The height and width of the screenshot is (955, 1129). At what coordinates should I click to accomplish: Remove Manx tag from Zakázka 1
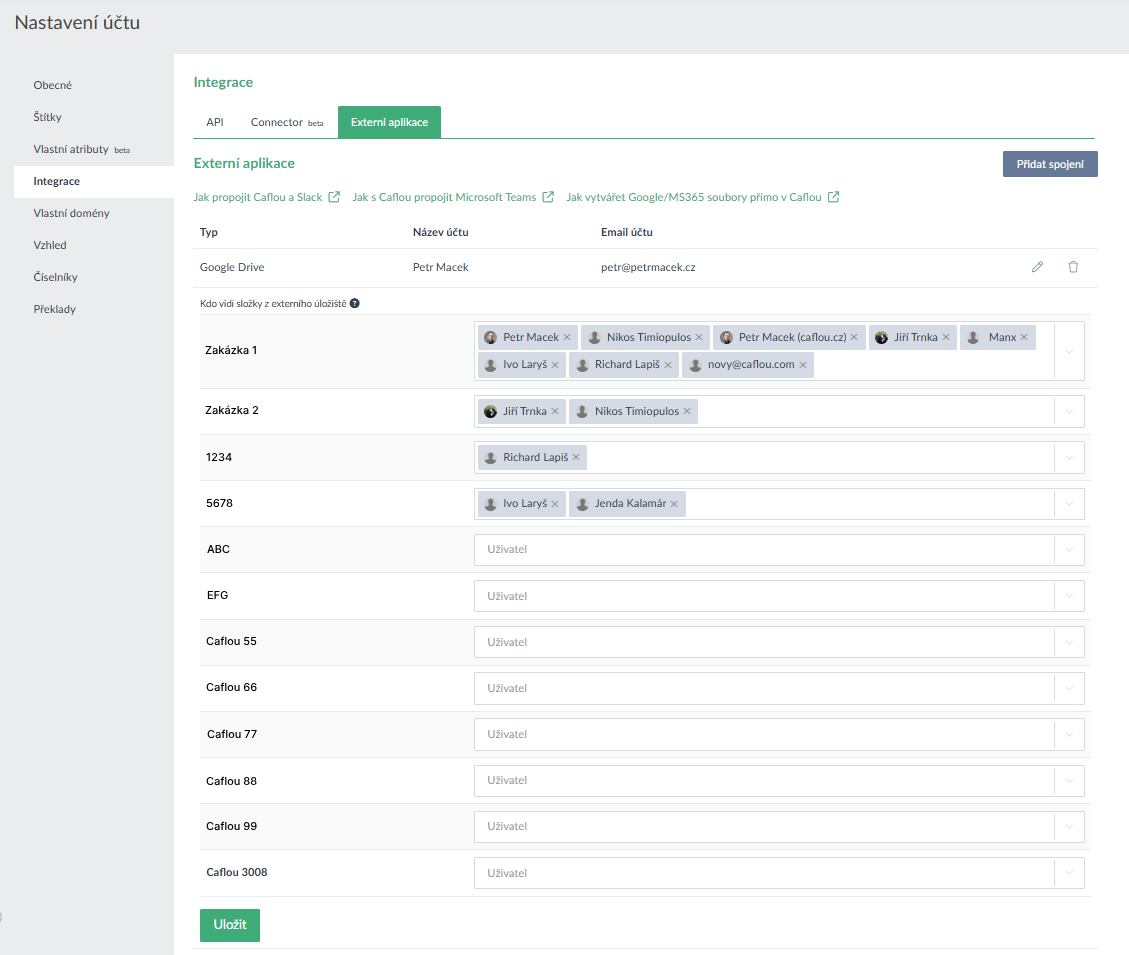click(x=1024, y=338)
